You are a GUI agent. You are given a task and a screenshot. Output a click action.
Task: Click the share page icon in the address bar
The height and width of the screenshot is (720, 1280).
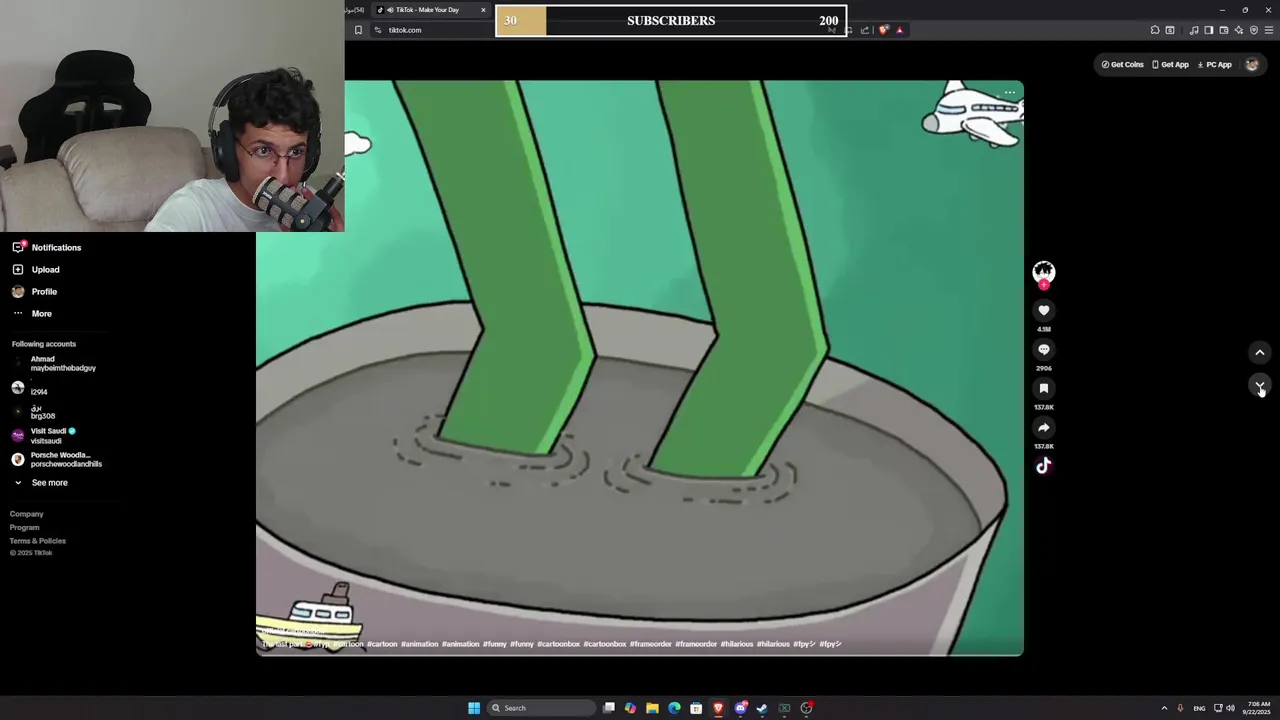click(x=865, y=30)
